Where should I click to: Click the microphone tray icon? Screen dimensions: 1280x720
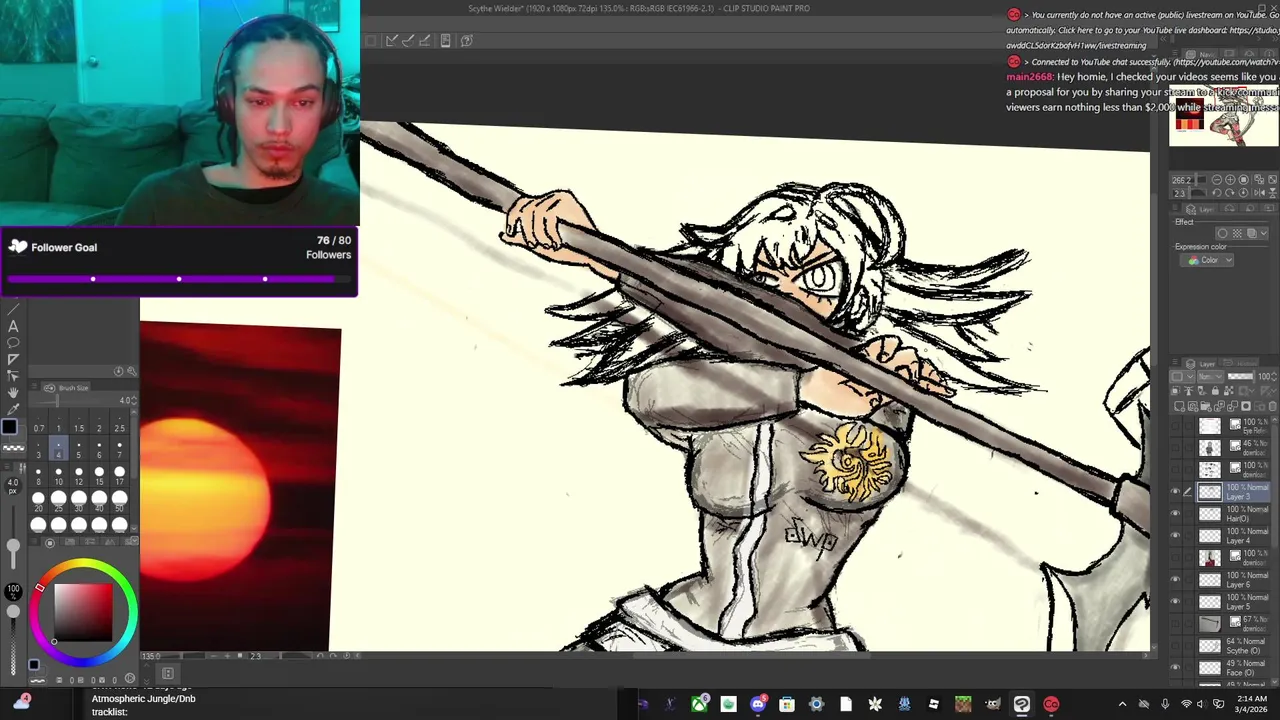pyautogui.click(x=1165, y=704)
